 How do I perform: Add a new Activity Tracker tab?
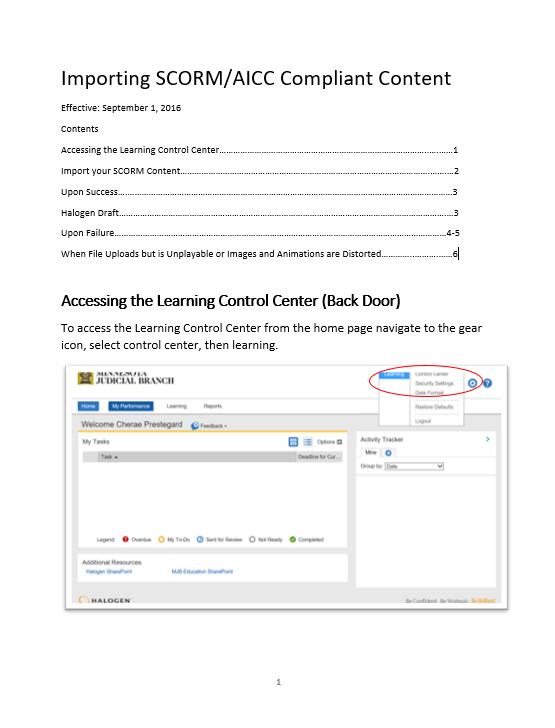pyautogui.click(x=388, y=453)
